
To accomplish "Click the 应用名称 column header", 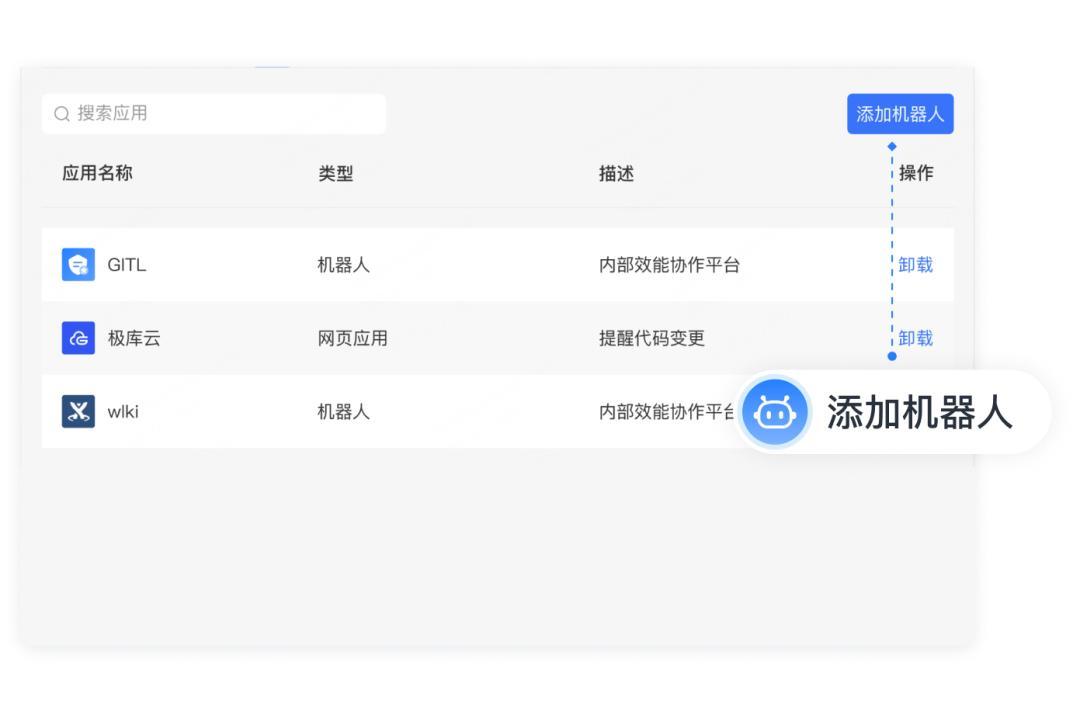I will click(x=97, y=173).
